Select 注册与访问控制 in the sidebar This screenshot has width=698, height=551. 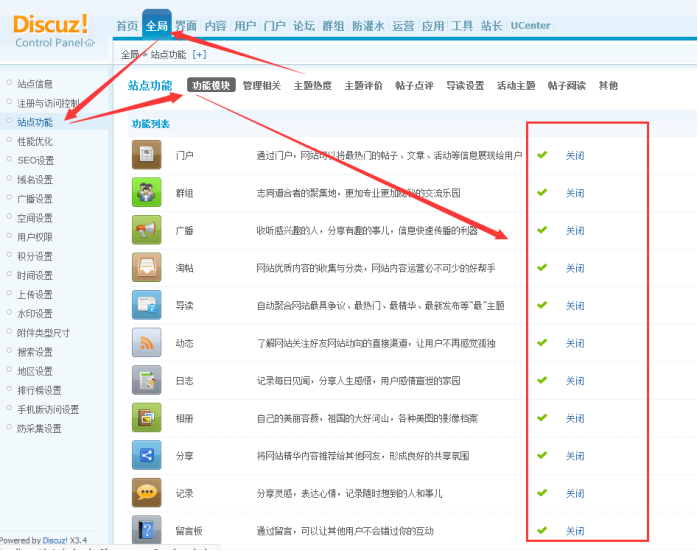(x=48, y=103)
